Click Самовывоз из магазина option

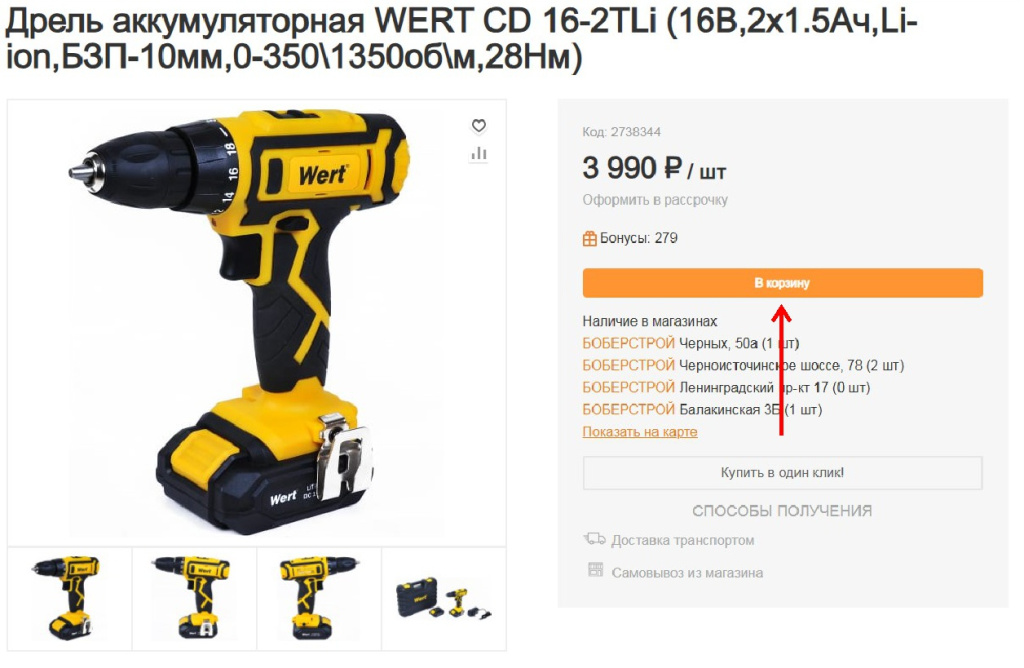(x=687, y=573)
